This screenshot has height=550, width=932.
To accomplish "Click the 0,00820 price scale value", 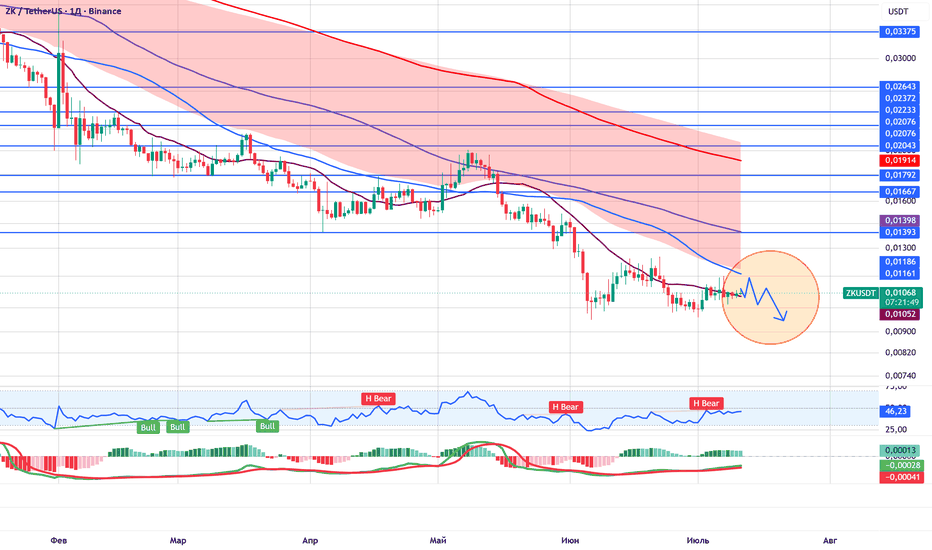I will click(900, 353).
